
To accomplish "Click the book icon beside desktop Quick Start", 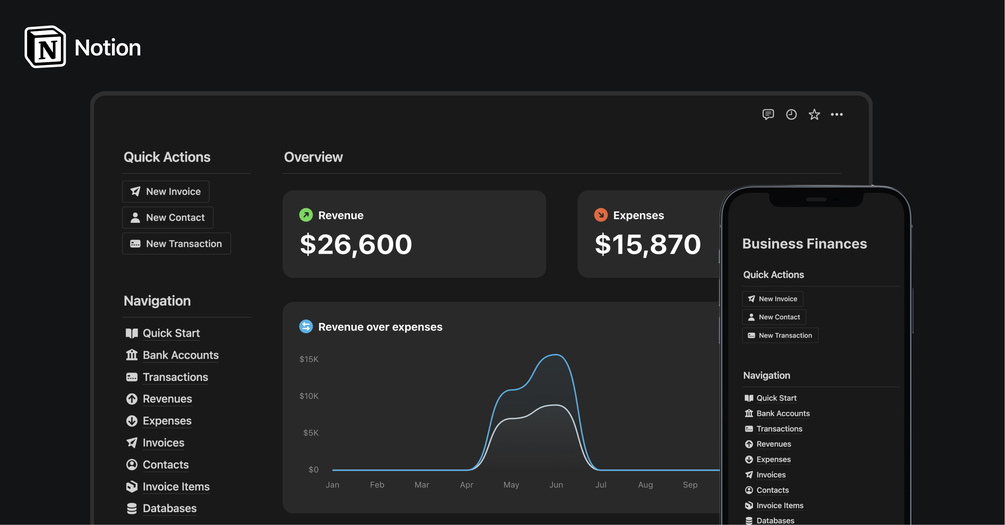I will click(x=131, y=333).
